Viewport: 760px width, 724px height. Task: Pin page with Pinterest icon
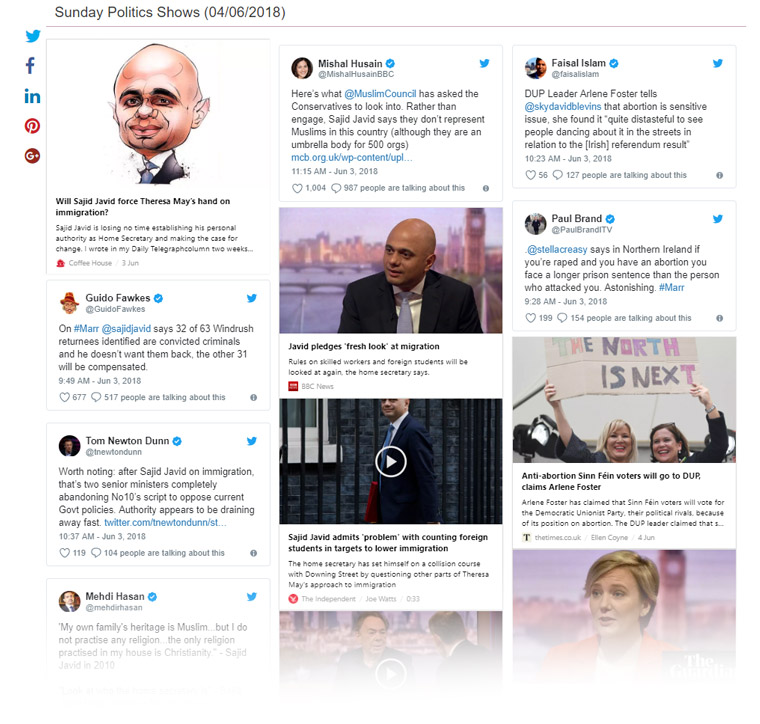[32, 126]
